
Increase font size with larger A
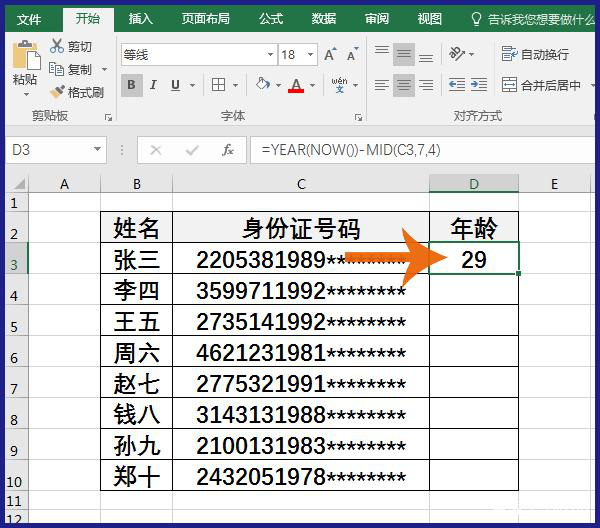[330, 54]
